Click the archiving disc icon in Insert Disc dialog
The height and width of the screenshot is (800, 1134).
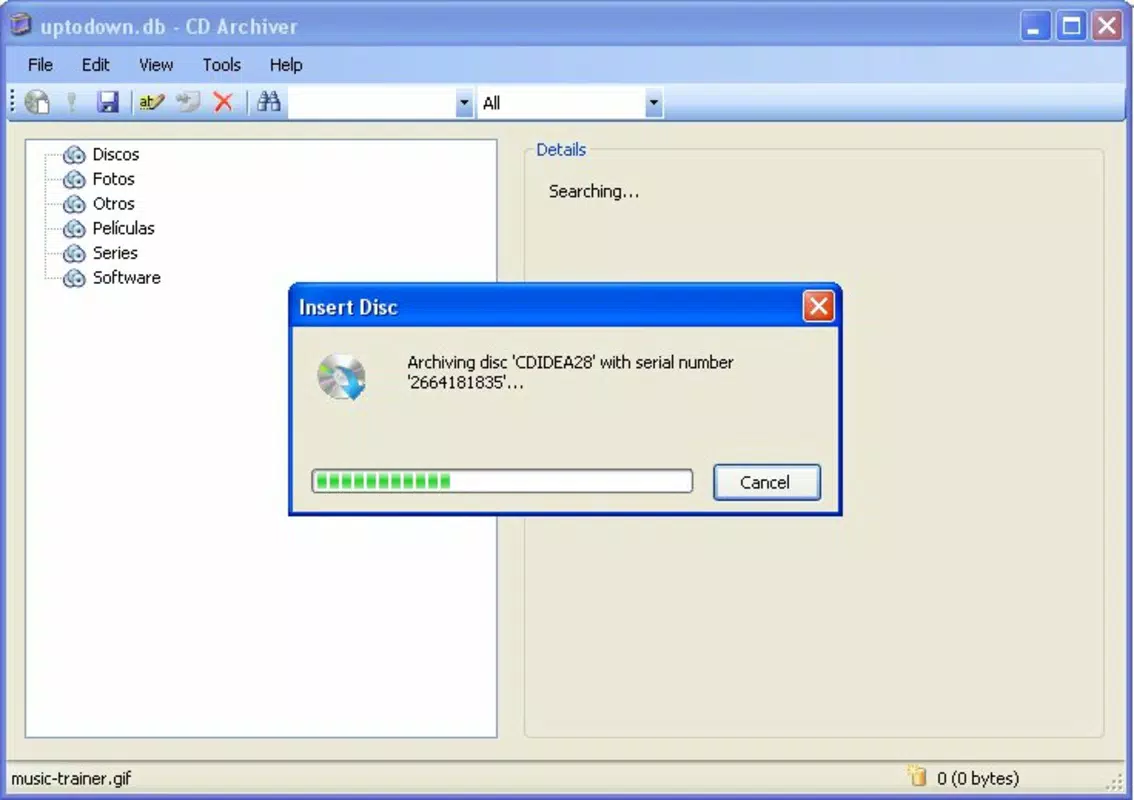click(x=341, y=377)
